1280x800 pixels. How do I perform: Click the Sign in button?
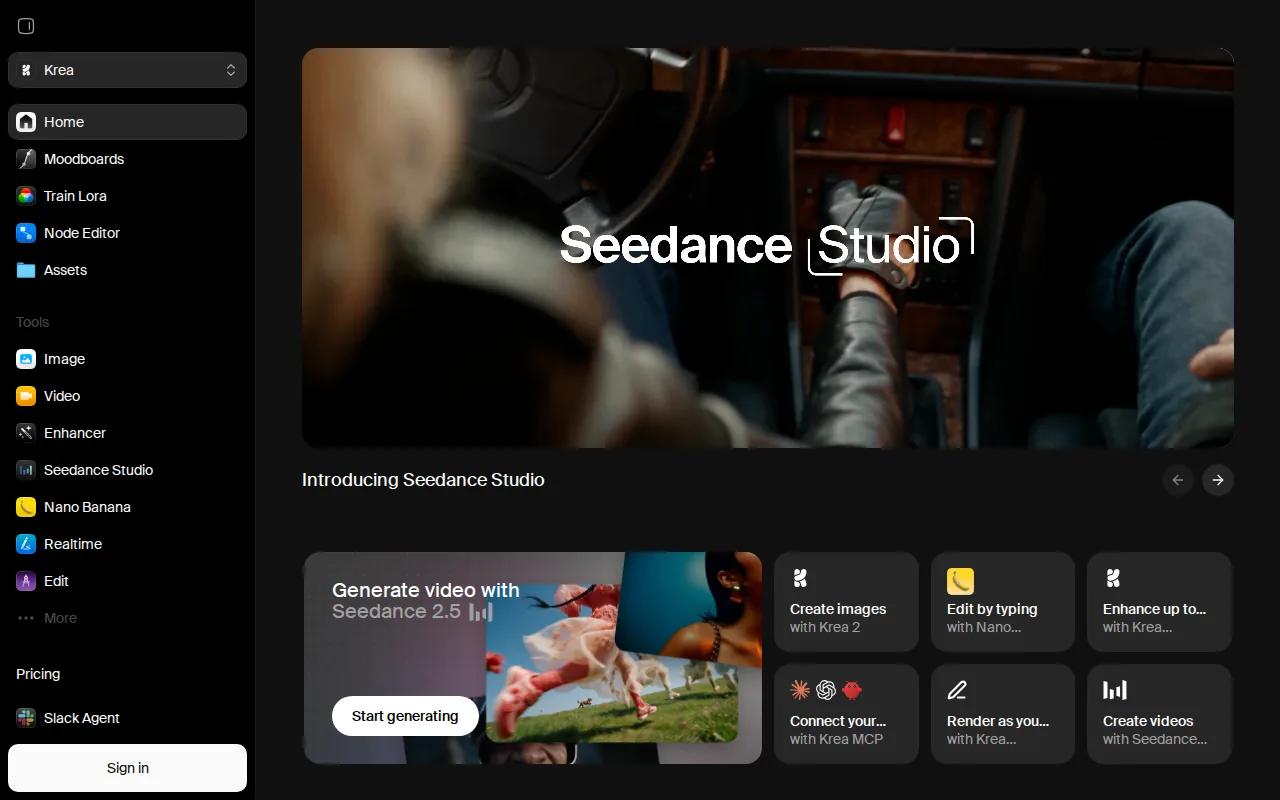pyautogui.click(x=128, y=768)
